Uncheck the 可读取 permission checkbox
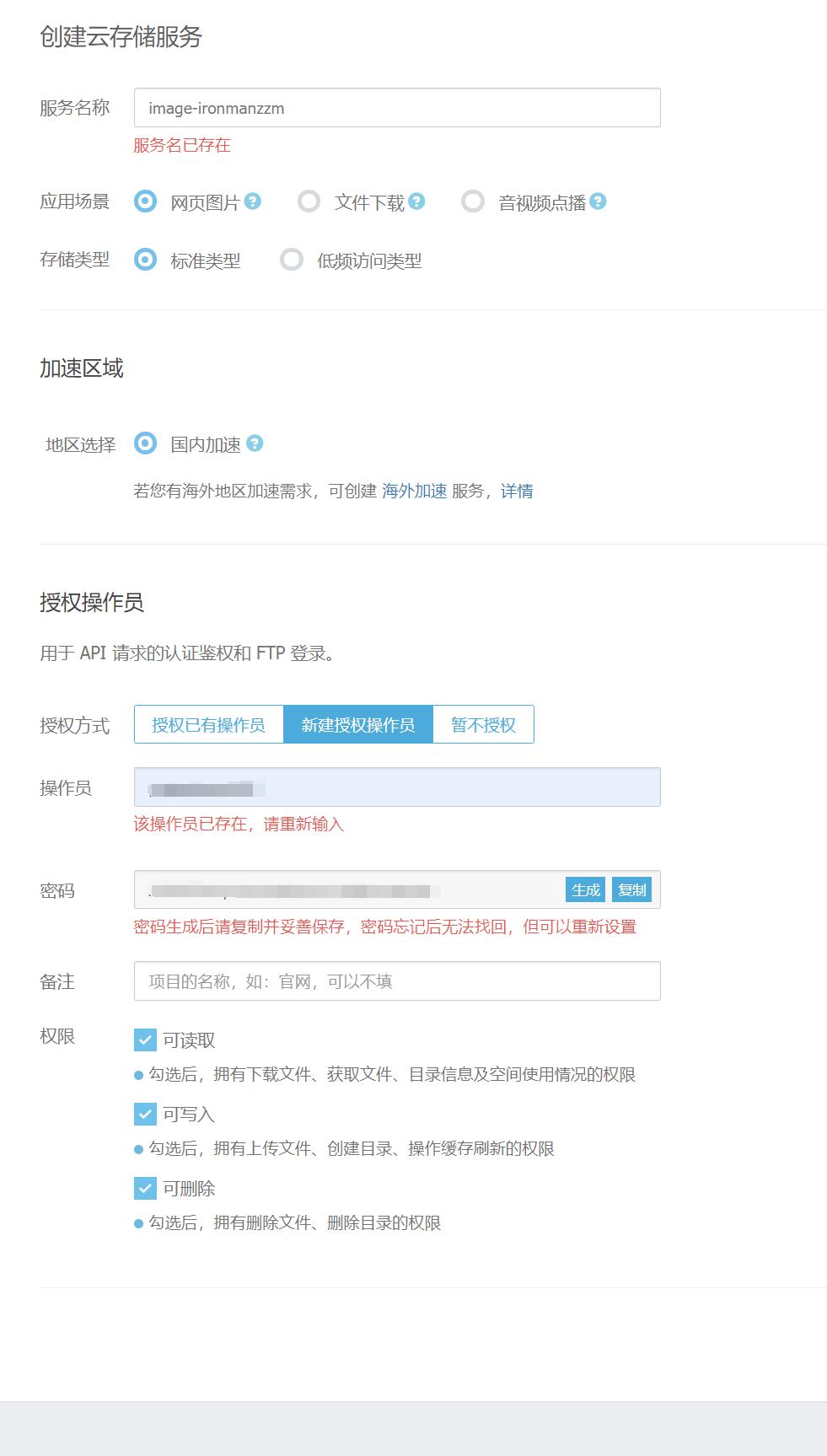Image resolution: width=827 pixels, height=1456 pixels. tap(146, 1040)
